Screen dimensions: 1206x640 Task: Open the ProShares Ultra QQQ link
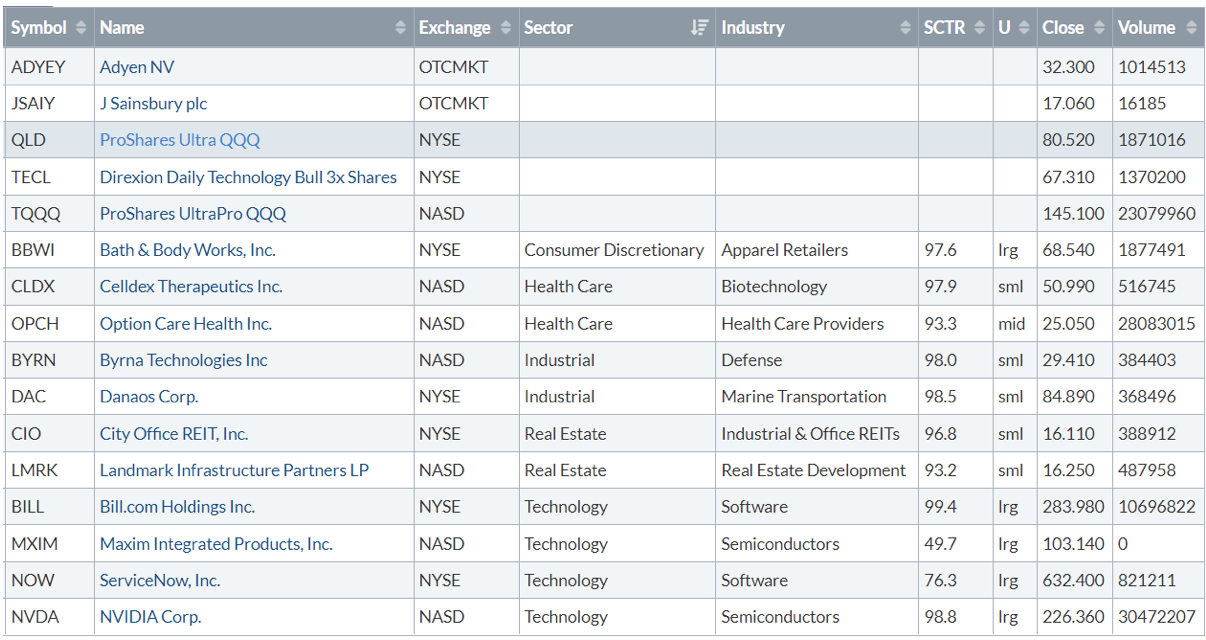179,140
